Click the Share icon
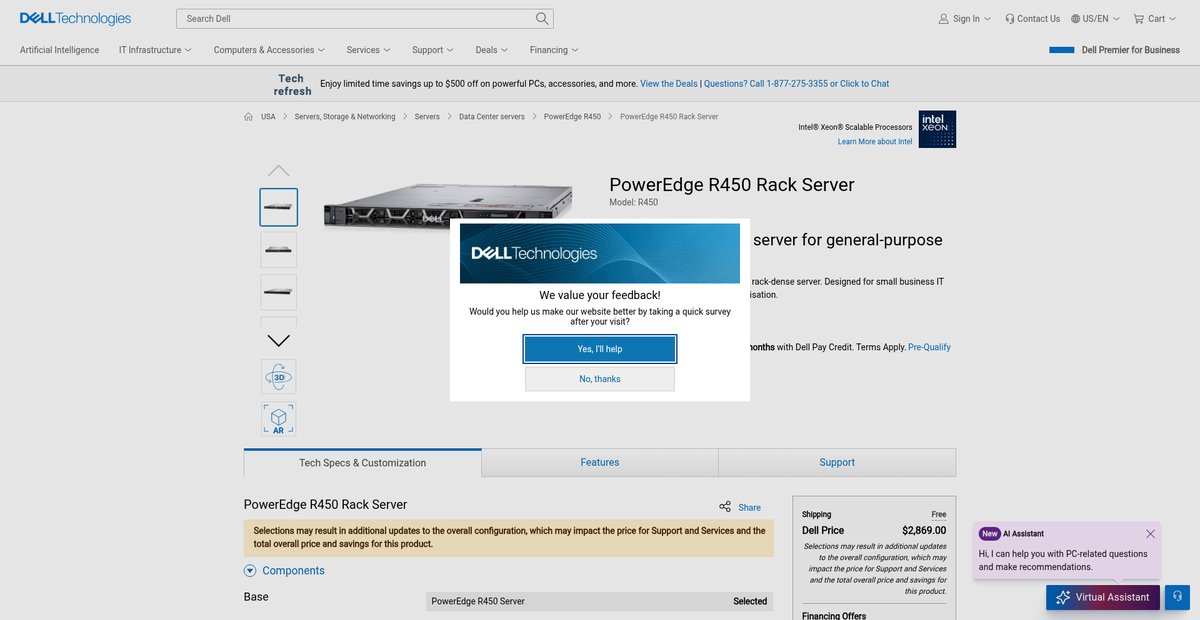This screenshot has height=620, width=1200. click(725, 507)
